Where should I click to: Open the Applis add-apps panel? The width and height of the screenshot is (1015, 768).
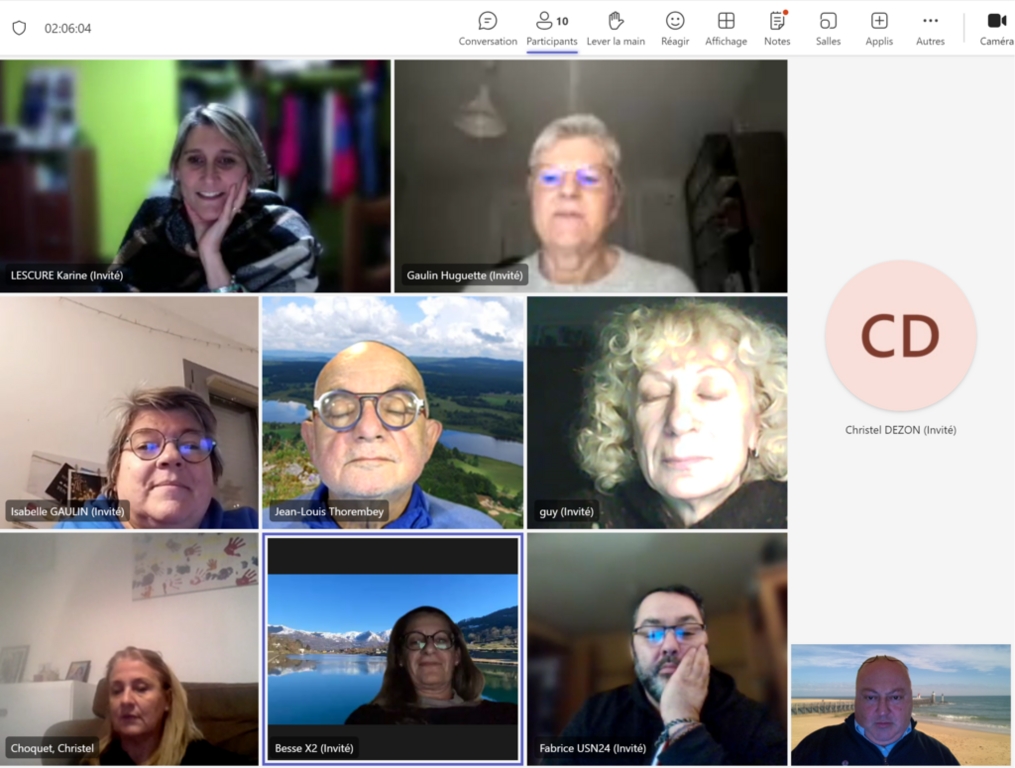click(x=879, y=29)
